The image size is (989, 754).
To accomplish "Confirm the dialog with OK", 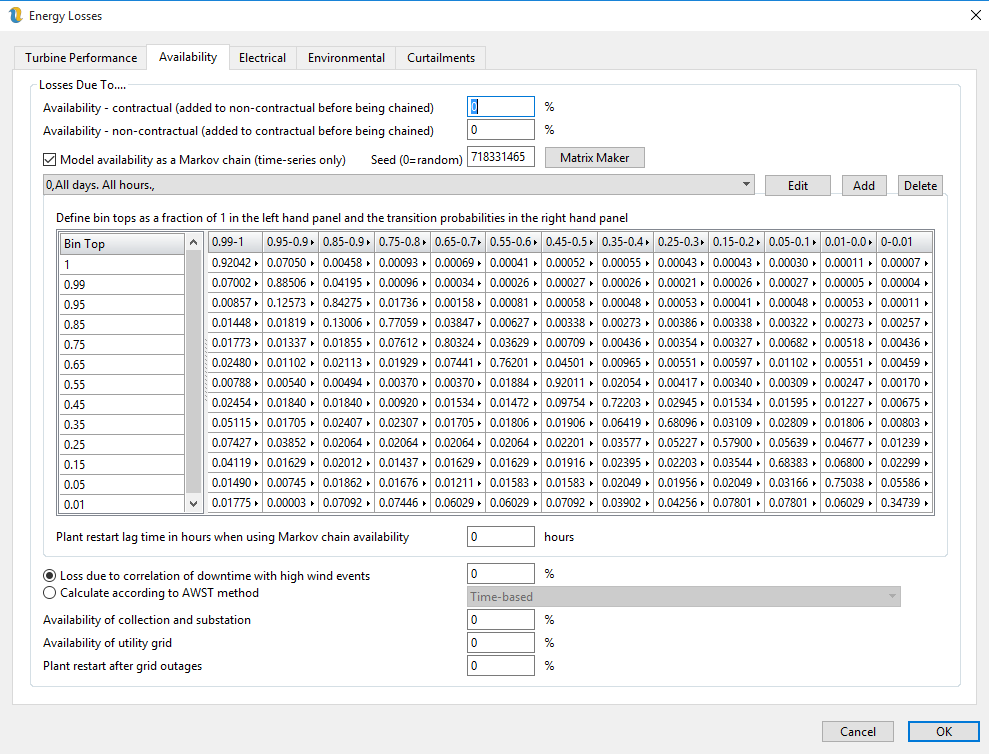I will [943, 731].
